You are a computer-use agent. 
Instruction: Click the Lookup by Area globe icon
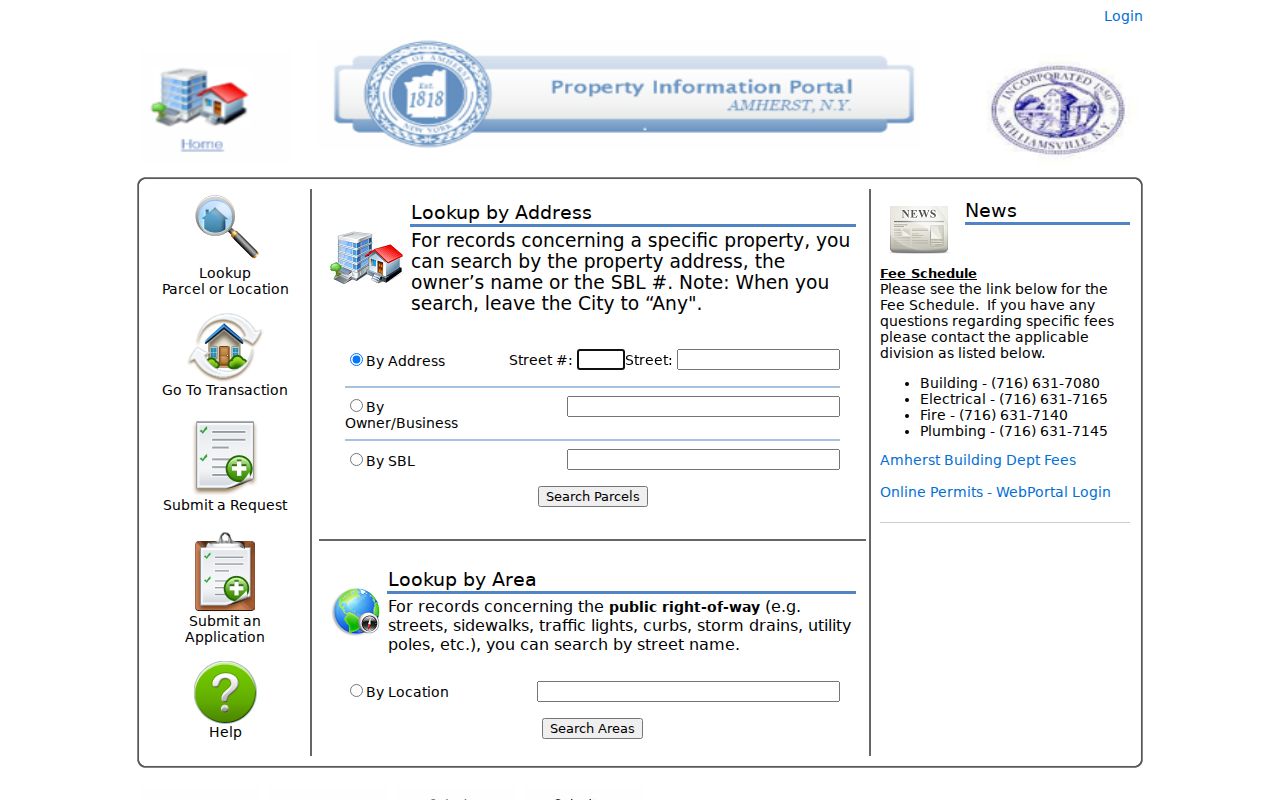356,611
